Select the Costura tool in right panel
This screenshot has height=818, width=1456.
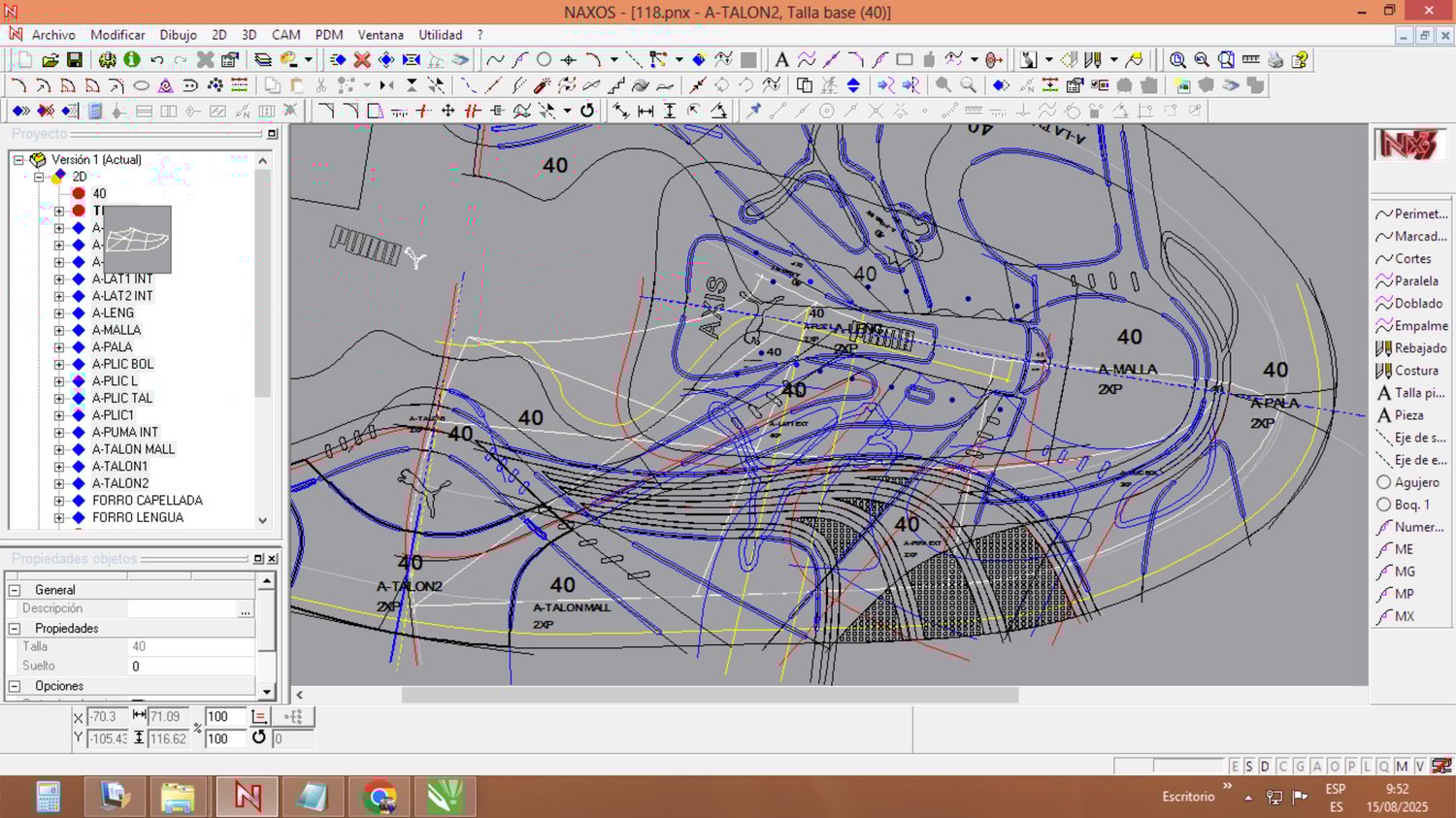pos(1415,371)
